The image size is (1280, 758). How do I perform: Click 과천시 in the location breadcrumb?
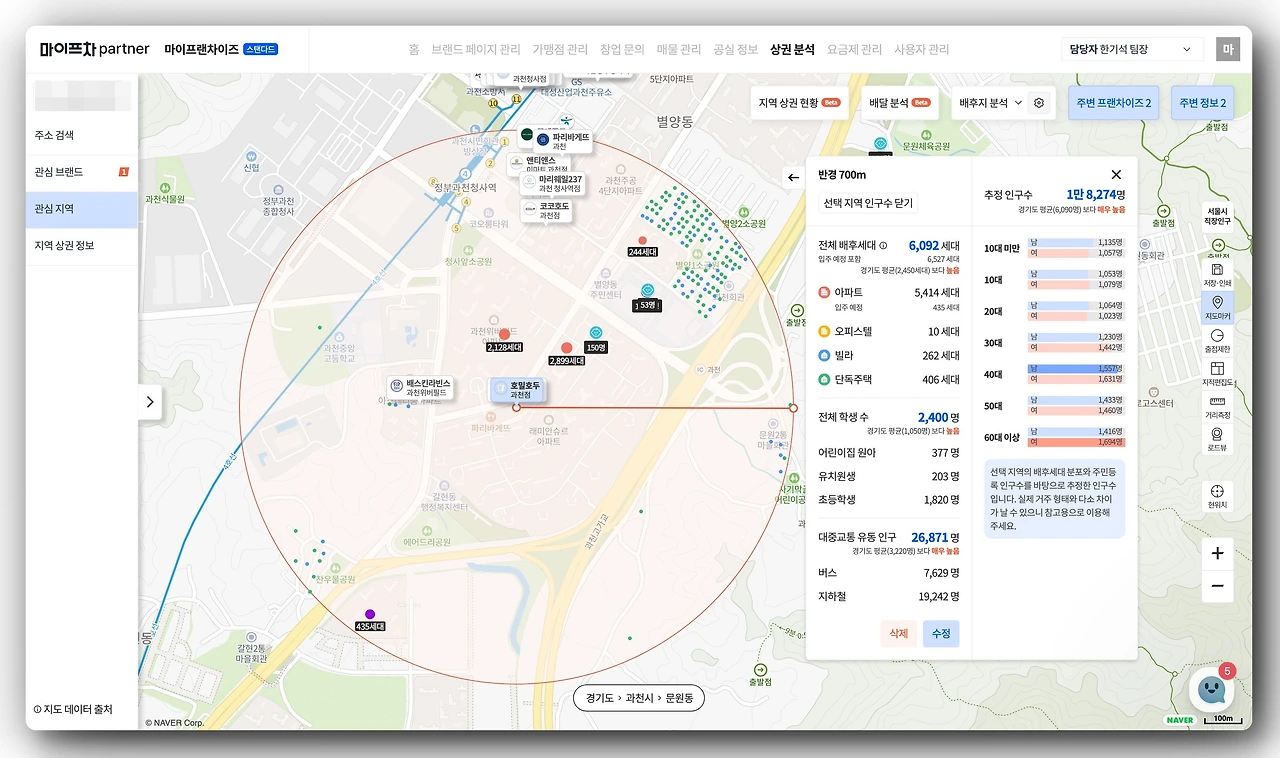(x=640, y=697)
